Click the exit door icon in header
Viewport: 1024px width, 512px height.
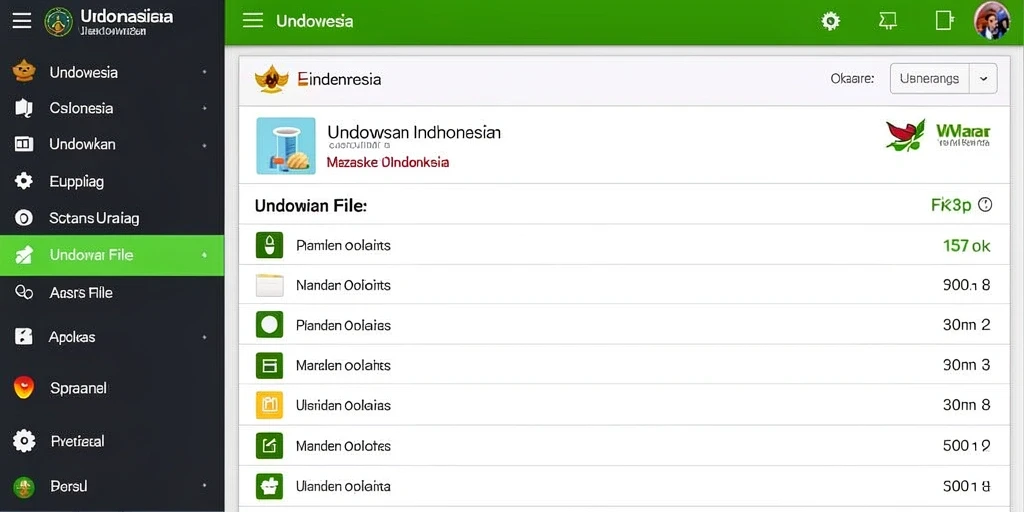944,21
